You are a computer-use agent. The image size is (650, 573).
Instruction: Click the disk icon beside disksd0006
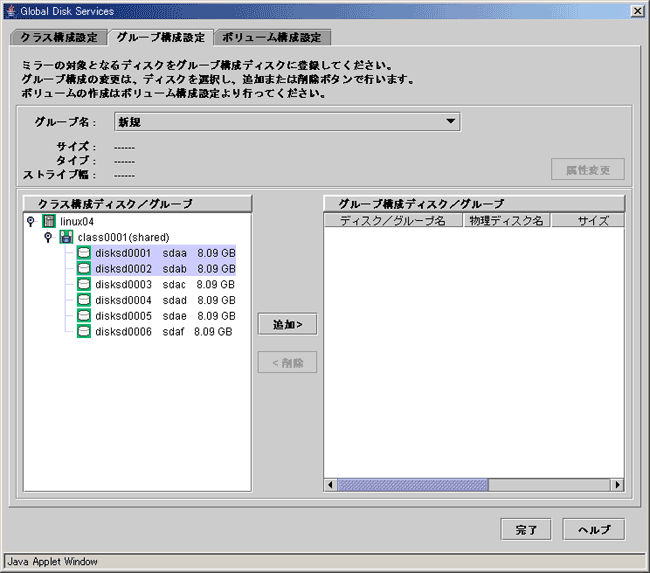click(x=84, y=332)
